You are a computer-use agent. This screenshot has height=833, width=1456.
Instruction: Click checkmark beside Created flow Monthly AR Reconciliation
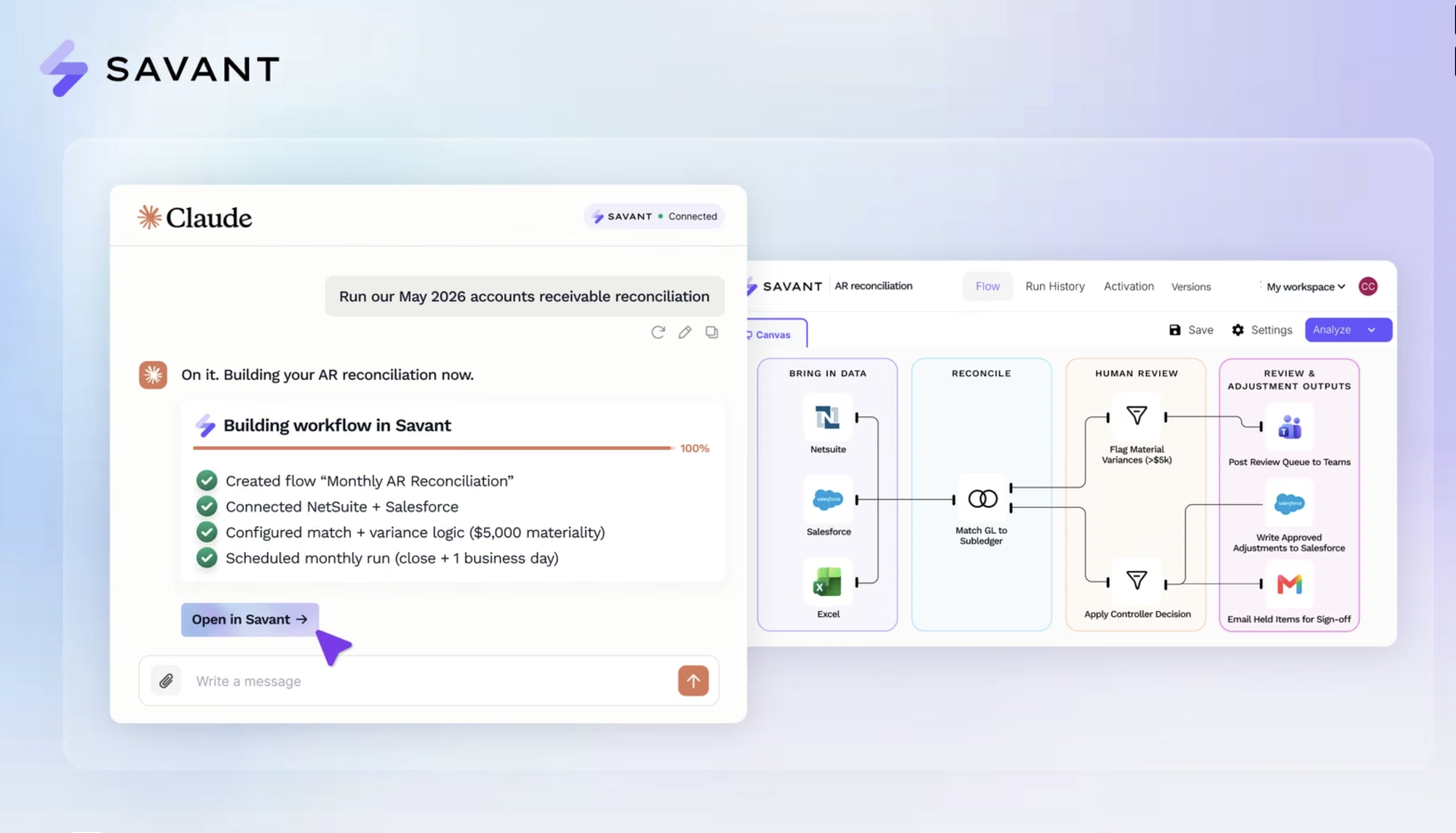[x=207, y=480]
